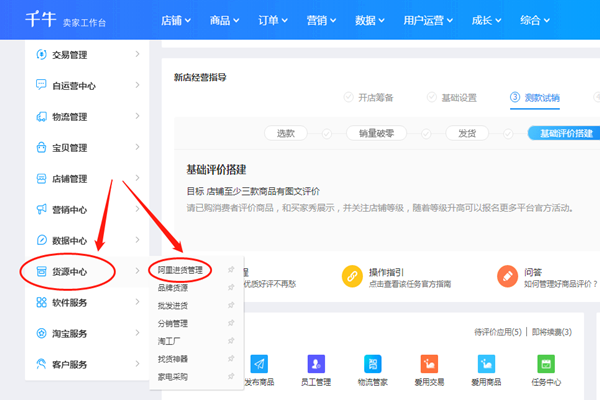This screenshot has width=600, height=400.
Task: Expand the 客户服务 sidebar item
Action: pos(87,364)
